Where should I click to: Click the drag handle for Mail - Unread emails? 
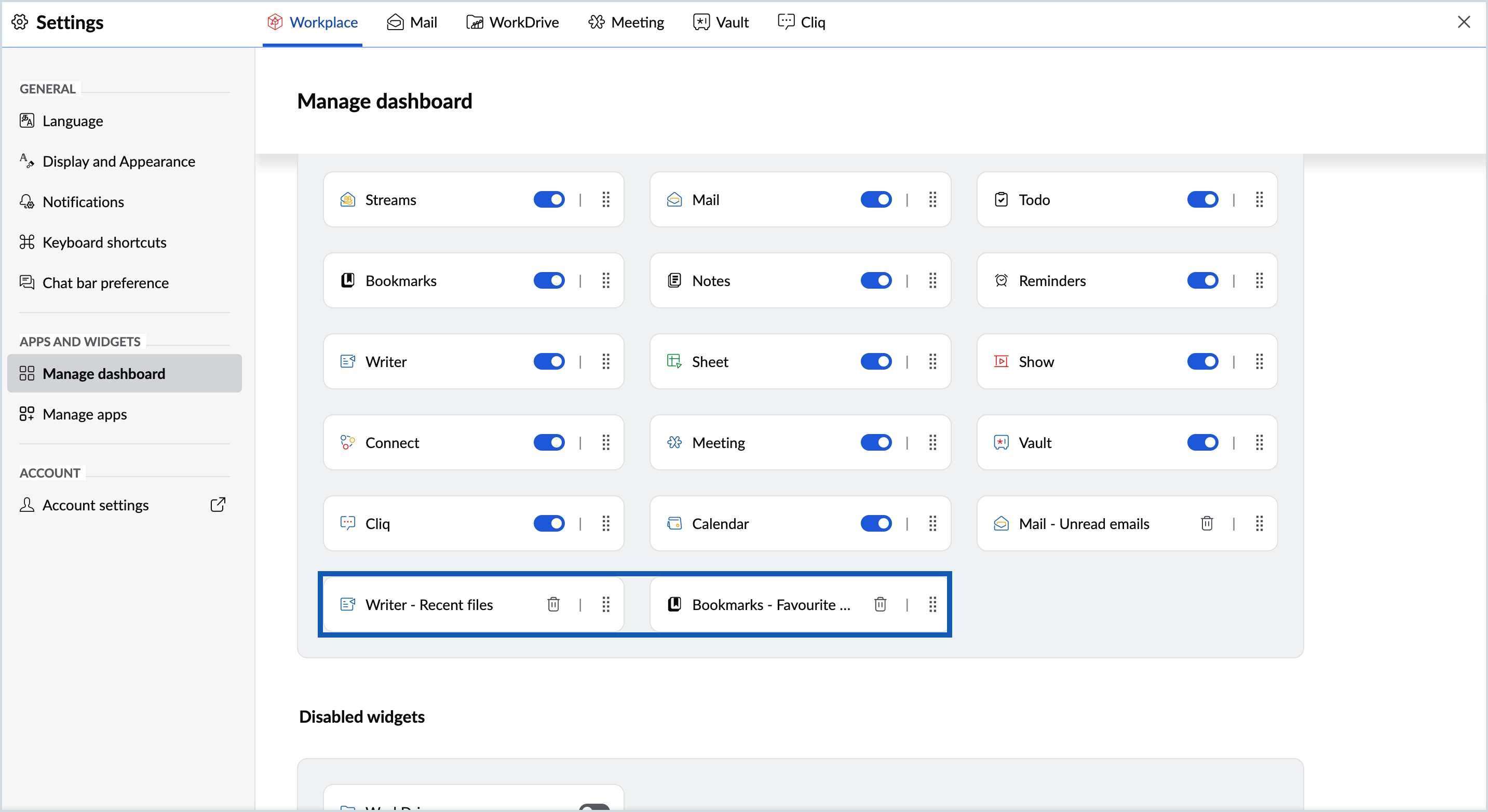click(1259, 523)
